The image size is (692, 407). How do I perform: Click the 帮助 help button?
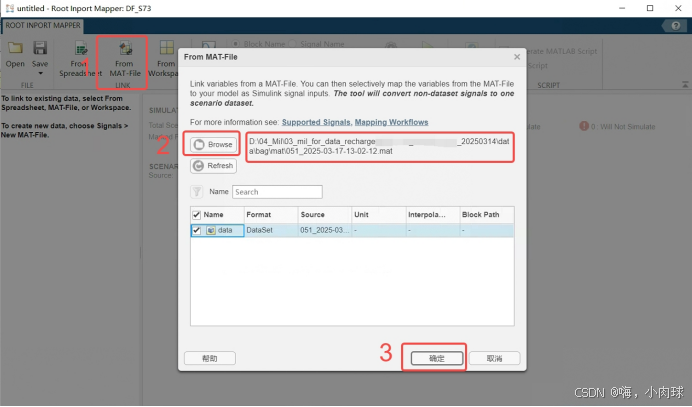click(210, 358)
